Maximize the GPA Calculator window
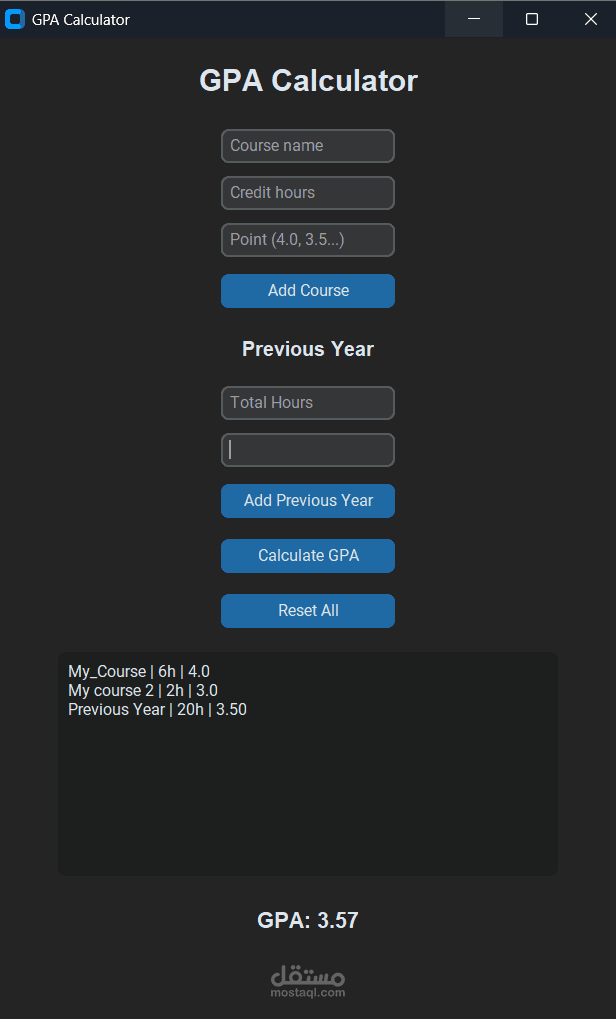 [x=531, y=18]
